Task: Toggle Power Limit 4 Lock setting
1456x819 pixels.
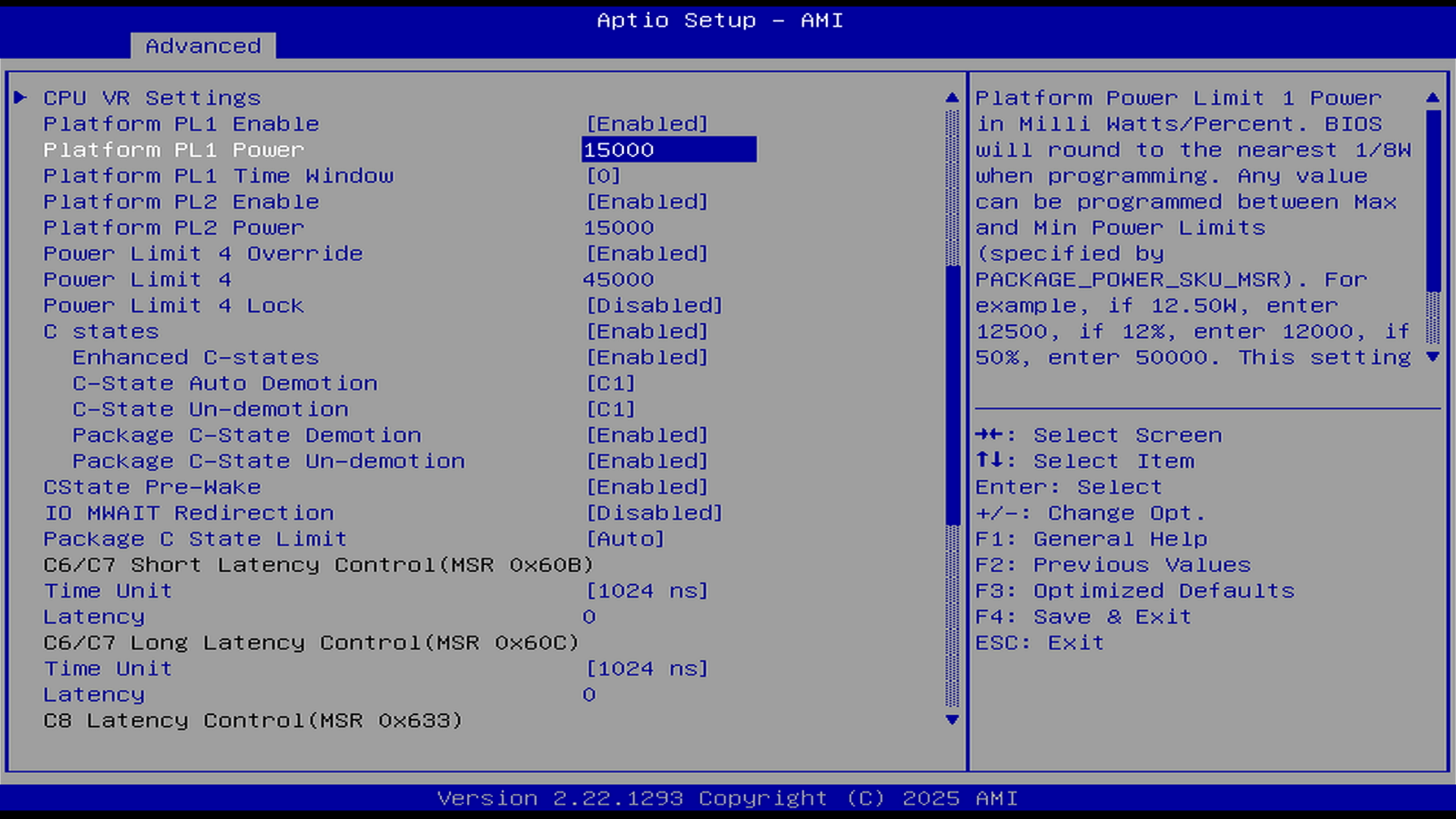Action: click(654, 306)
